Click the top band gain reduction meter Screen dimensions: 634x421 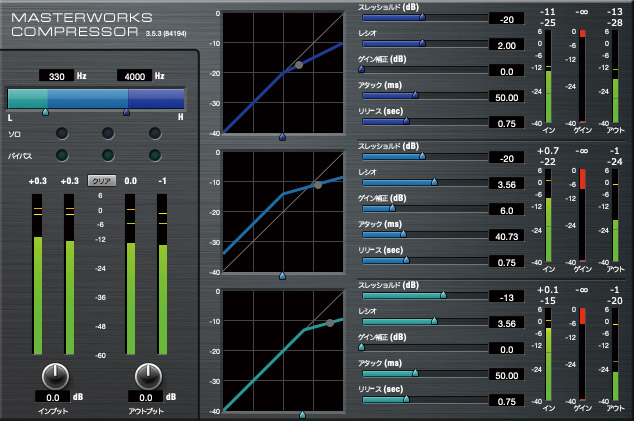click(x=582, y=76)
